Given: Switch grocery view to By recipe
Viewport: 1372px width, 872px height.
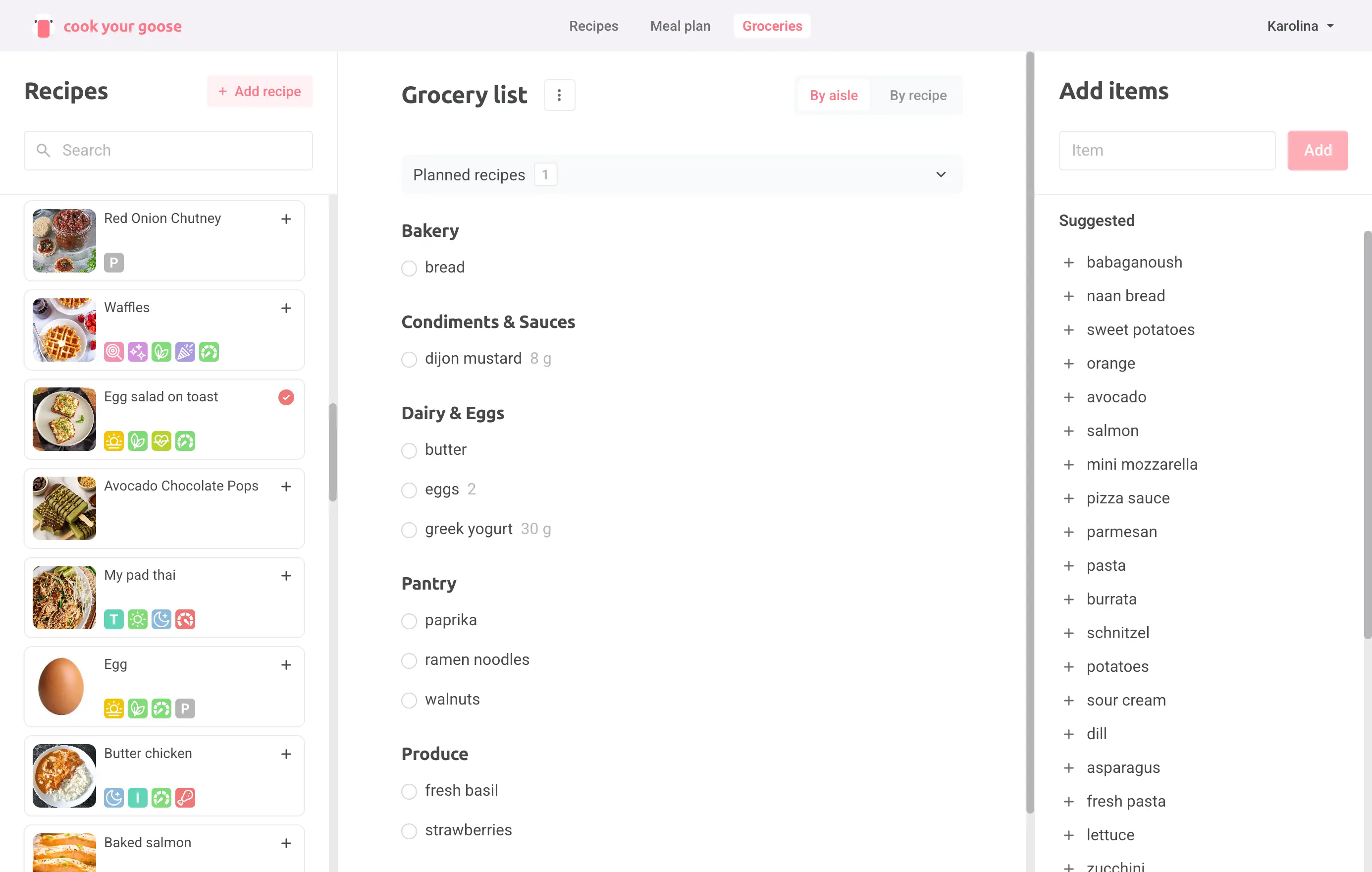Looking at the screenshot, I should [917, 95].
